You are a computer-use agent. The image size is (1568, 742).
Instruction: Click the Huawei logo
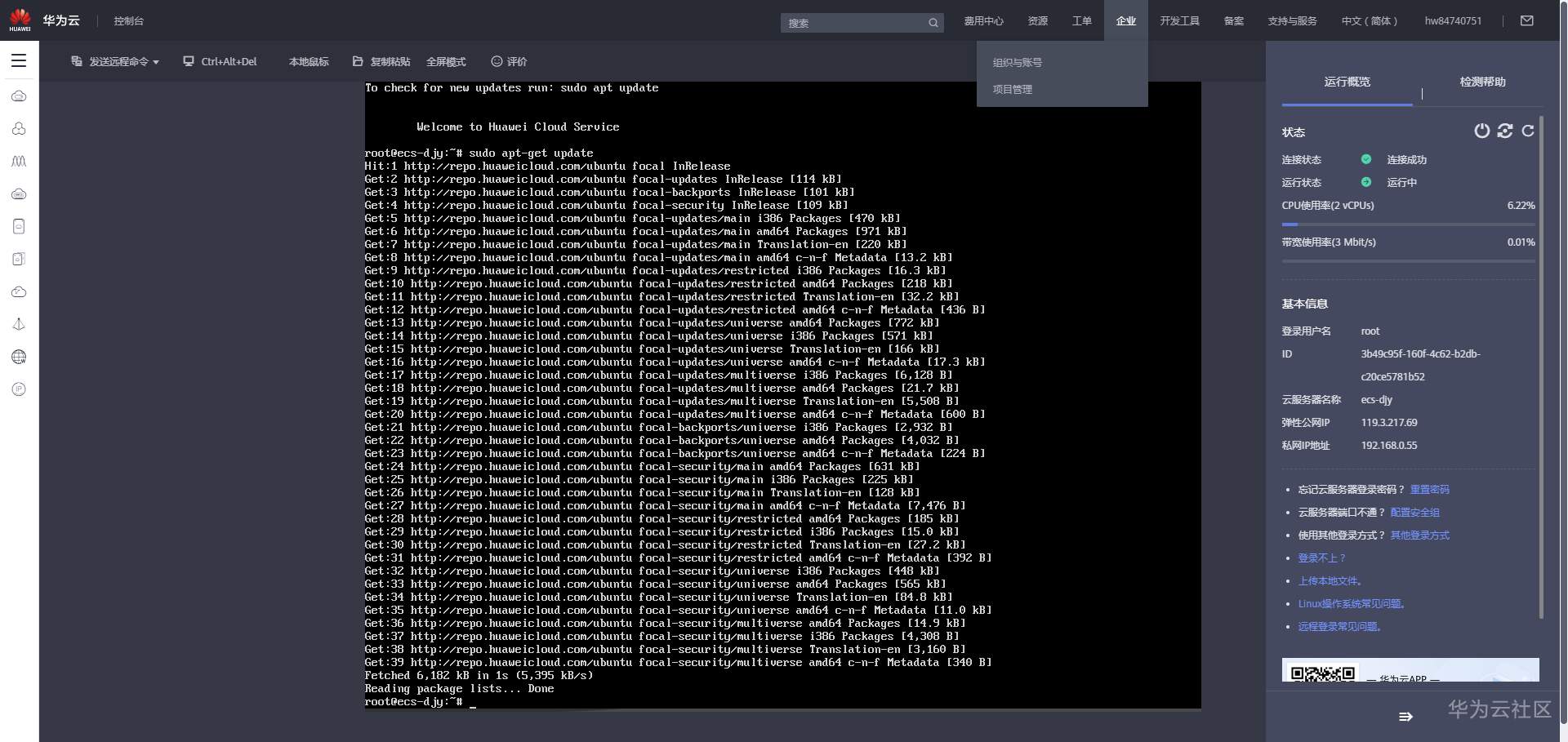pos(20,20)
